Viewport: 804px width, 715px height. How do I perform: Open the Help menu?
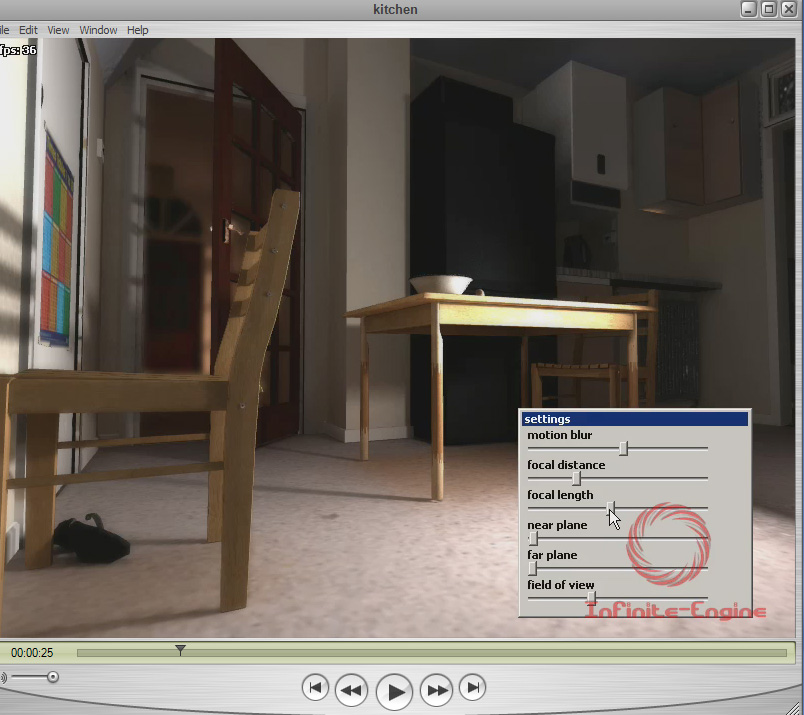pos(138,30)
